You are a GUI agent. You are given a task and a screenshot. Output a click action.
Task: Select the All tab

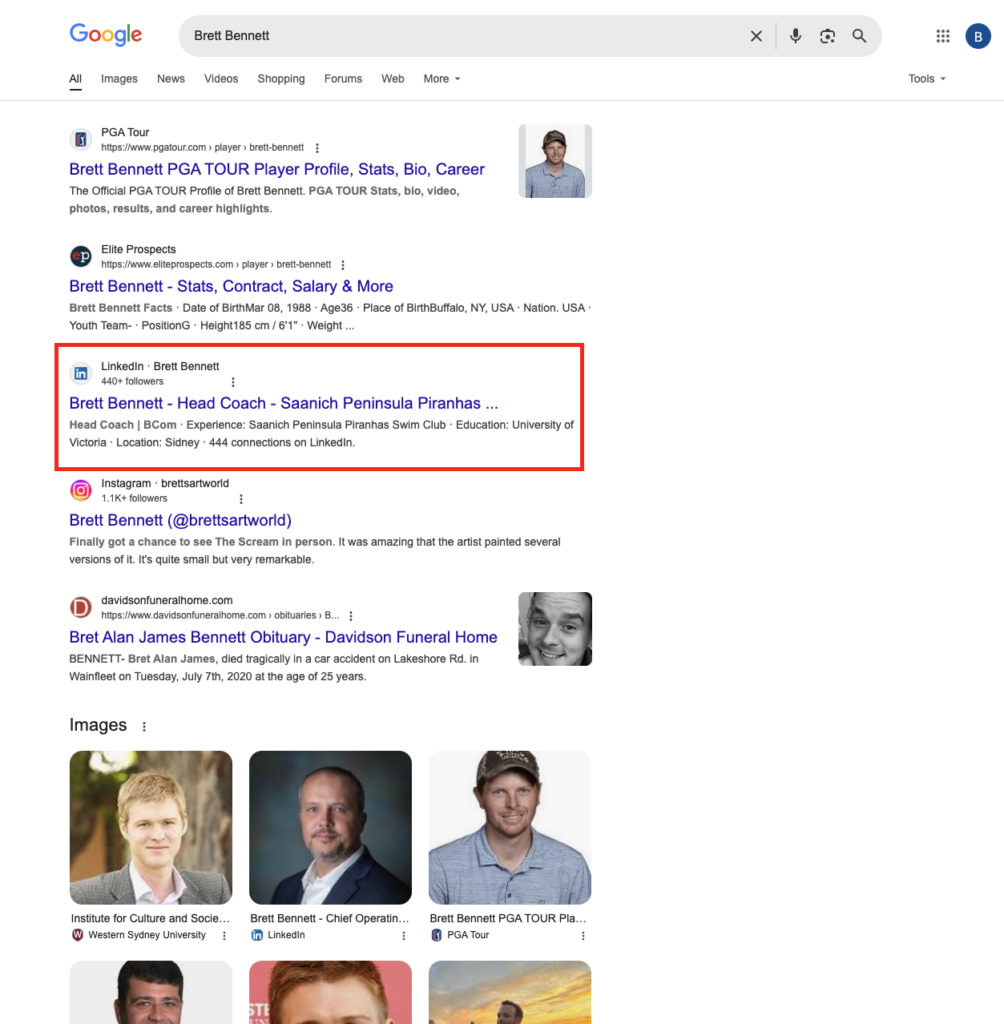[x=76, y=79]
